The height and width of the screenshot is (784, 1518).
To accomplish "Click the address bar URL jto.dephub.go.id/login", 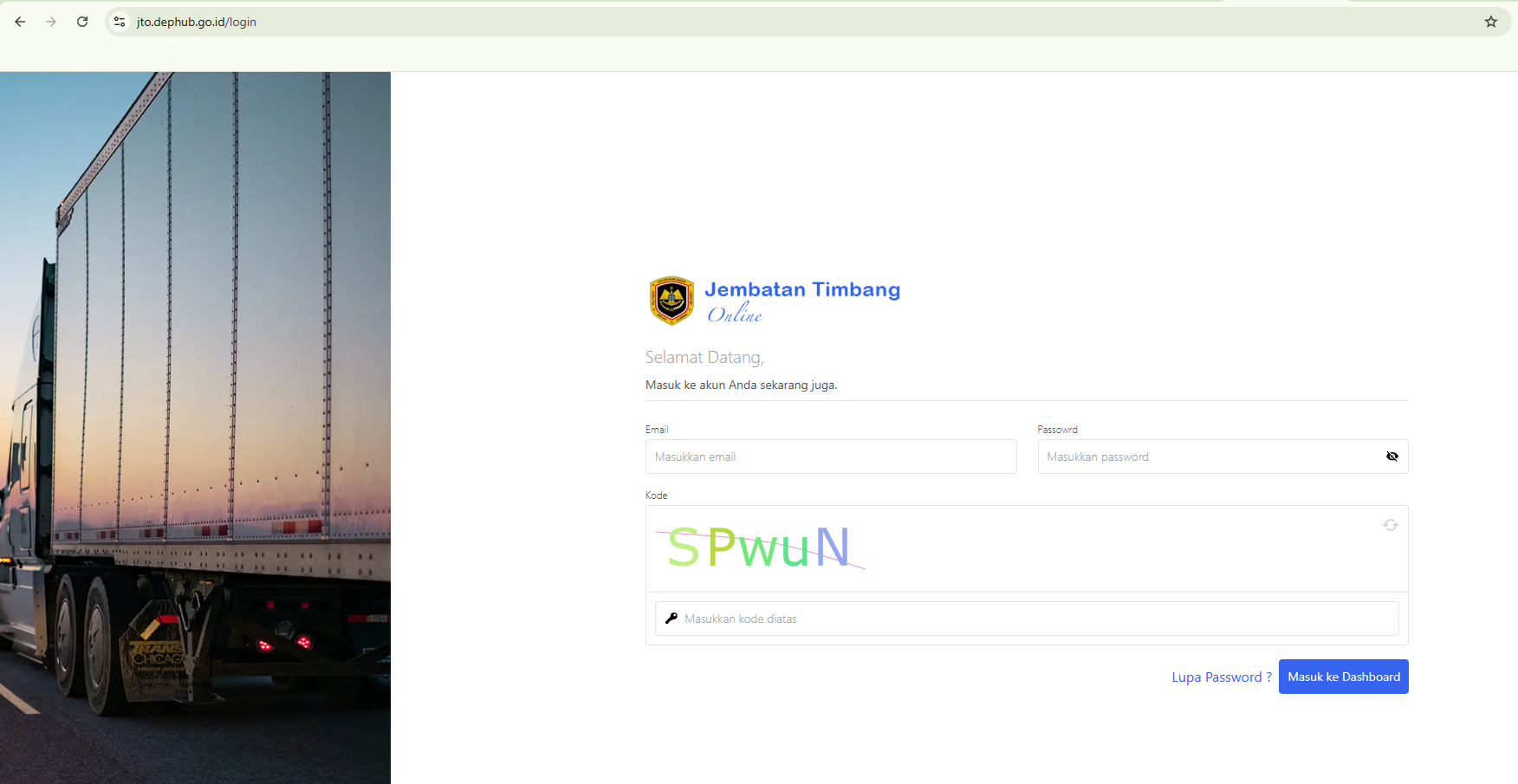I will click(197, 22).
